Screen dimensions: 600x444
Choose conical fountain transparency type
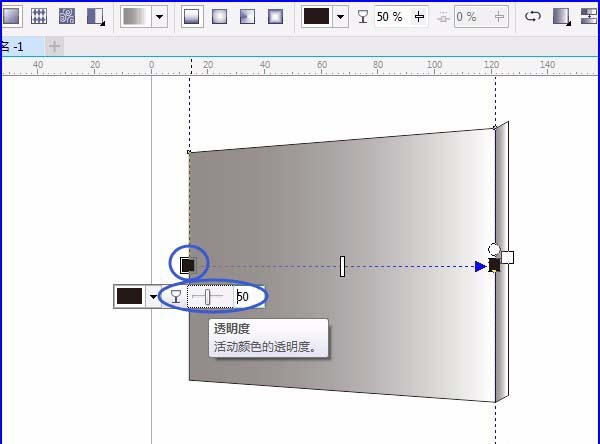click(247, 16)
